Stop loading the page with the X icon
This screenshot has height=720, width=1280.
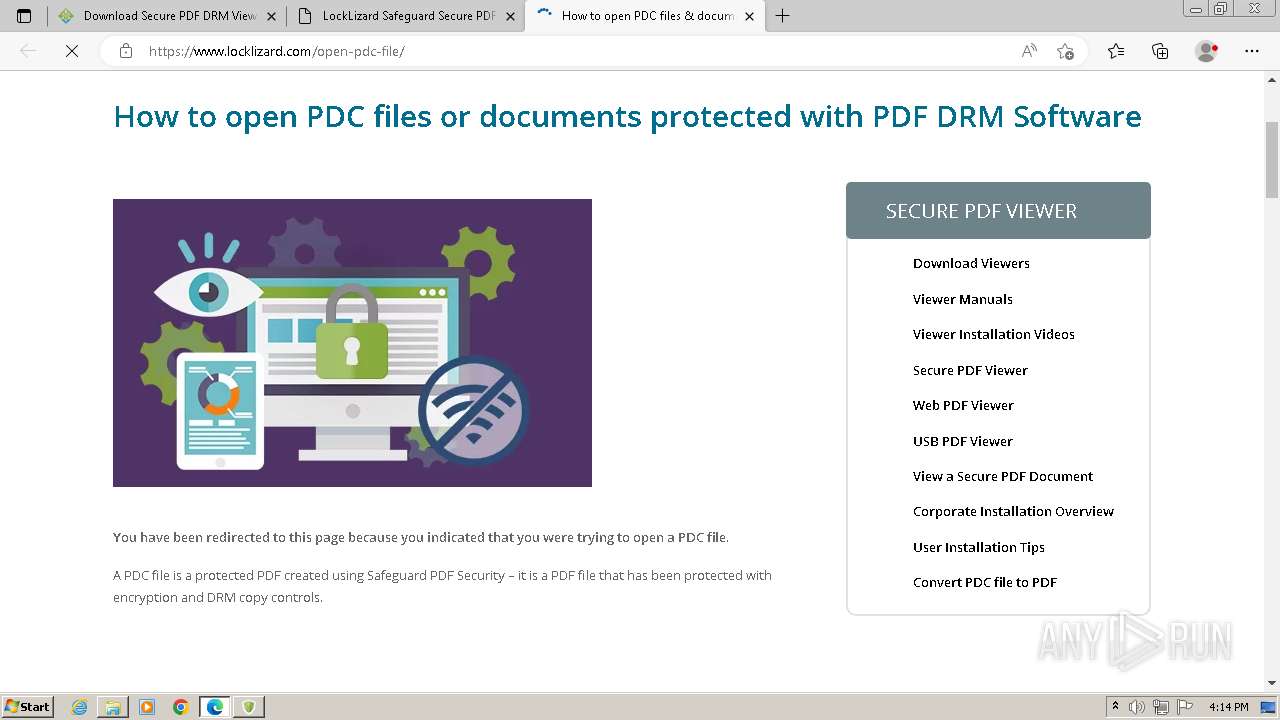[72, 51]
